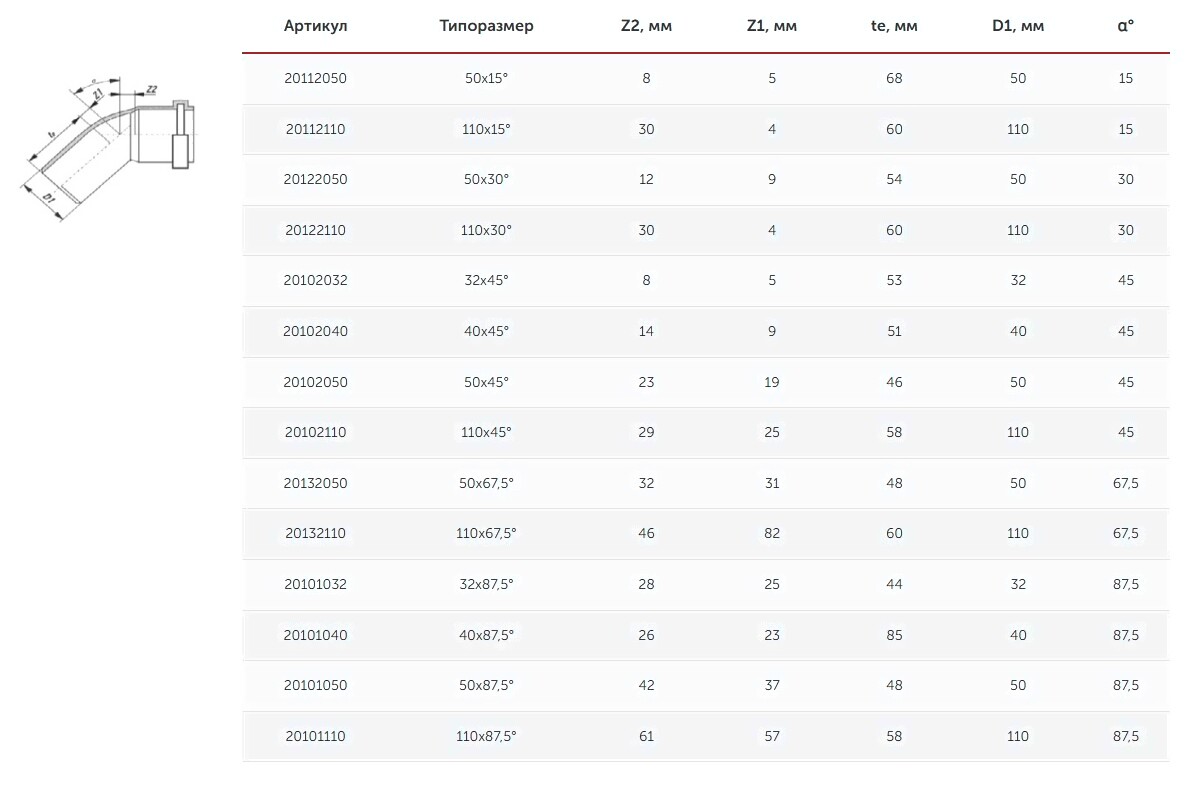The image size is (1192, 788).
Task: Click the Артикул column header
Action: coord(315,26)
